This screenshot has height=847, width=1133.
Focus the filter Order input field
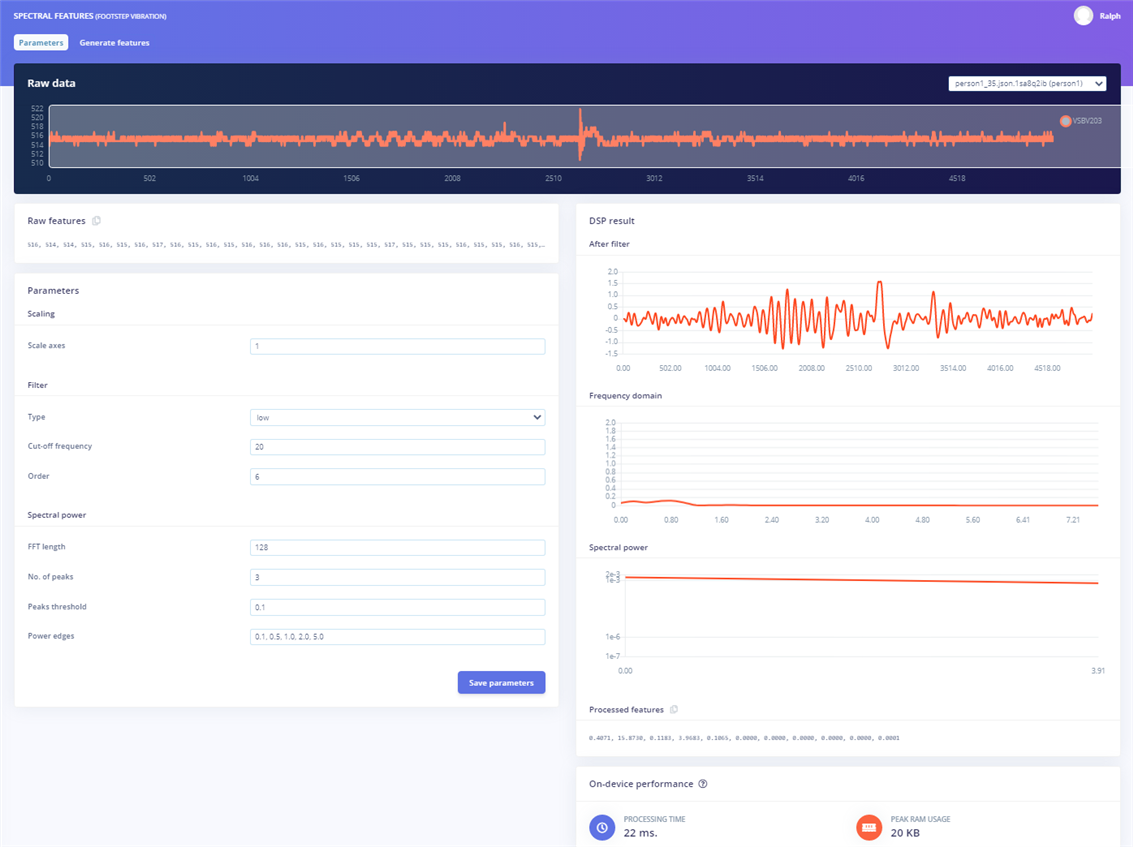point(397,477)
